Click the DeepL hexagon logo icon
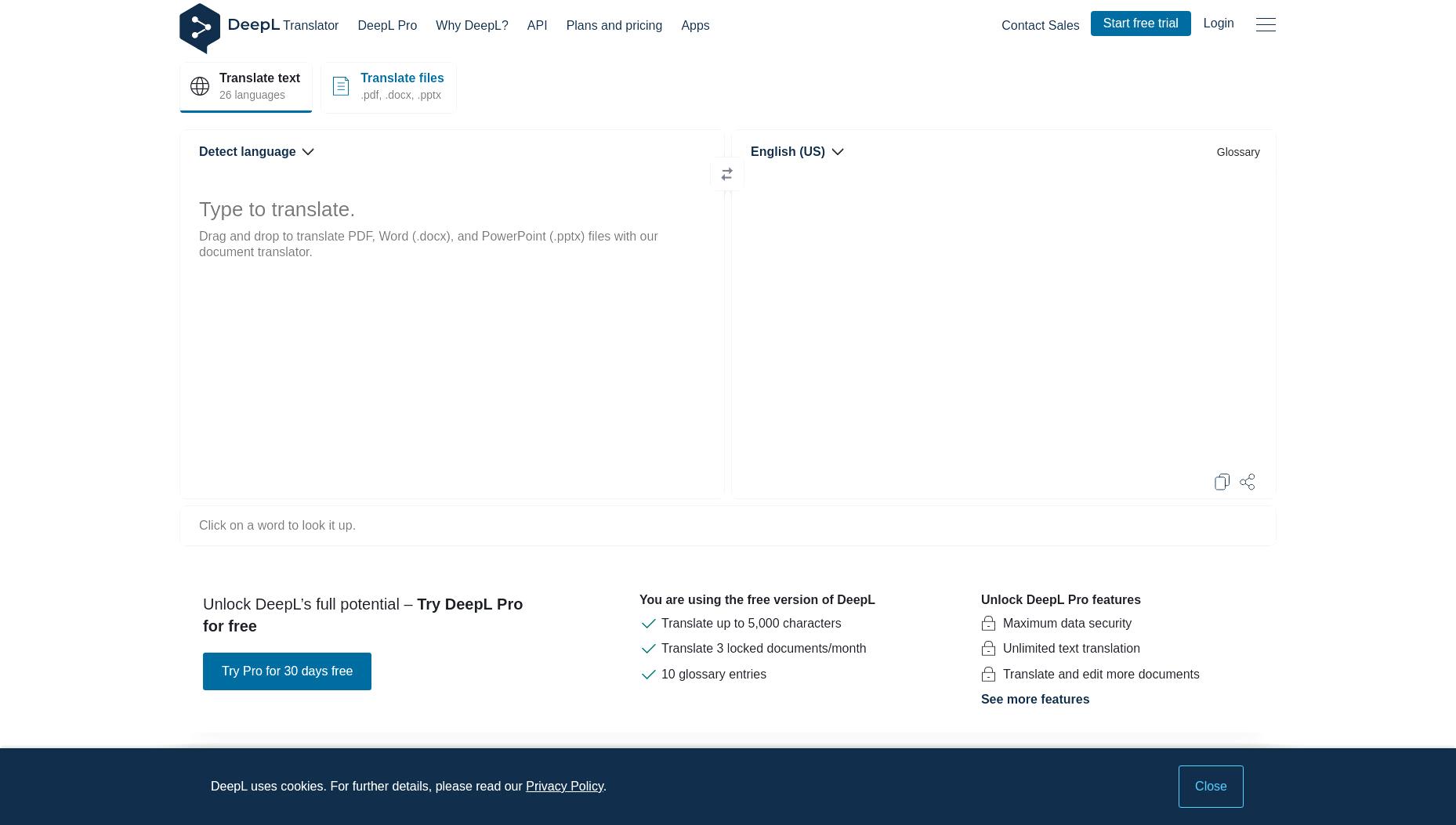 click(x=200, y=28)
